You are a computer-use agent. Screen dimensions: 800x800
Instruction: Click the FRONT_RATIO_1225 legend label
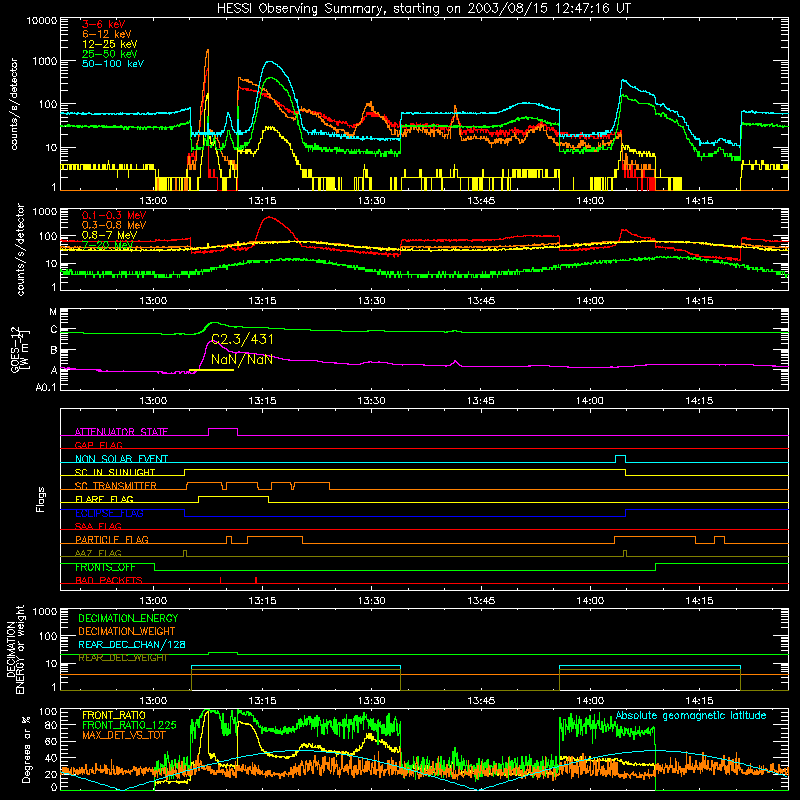pos(129,725)
